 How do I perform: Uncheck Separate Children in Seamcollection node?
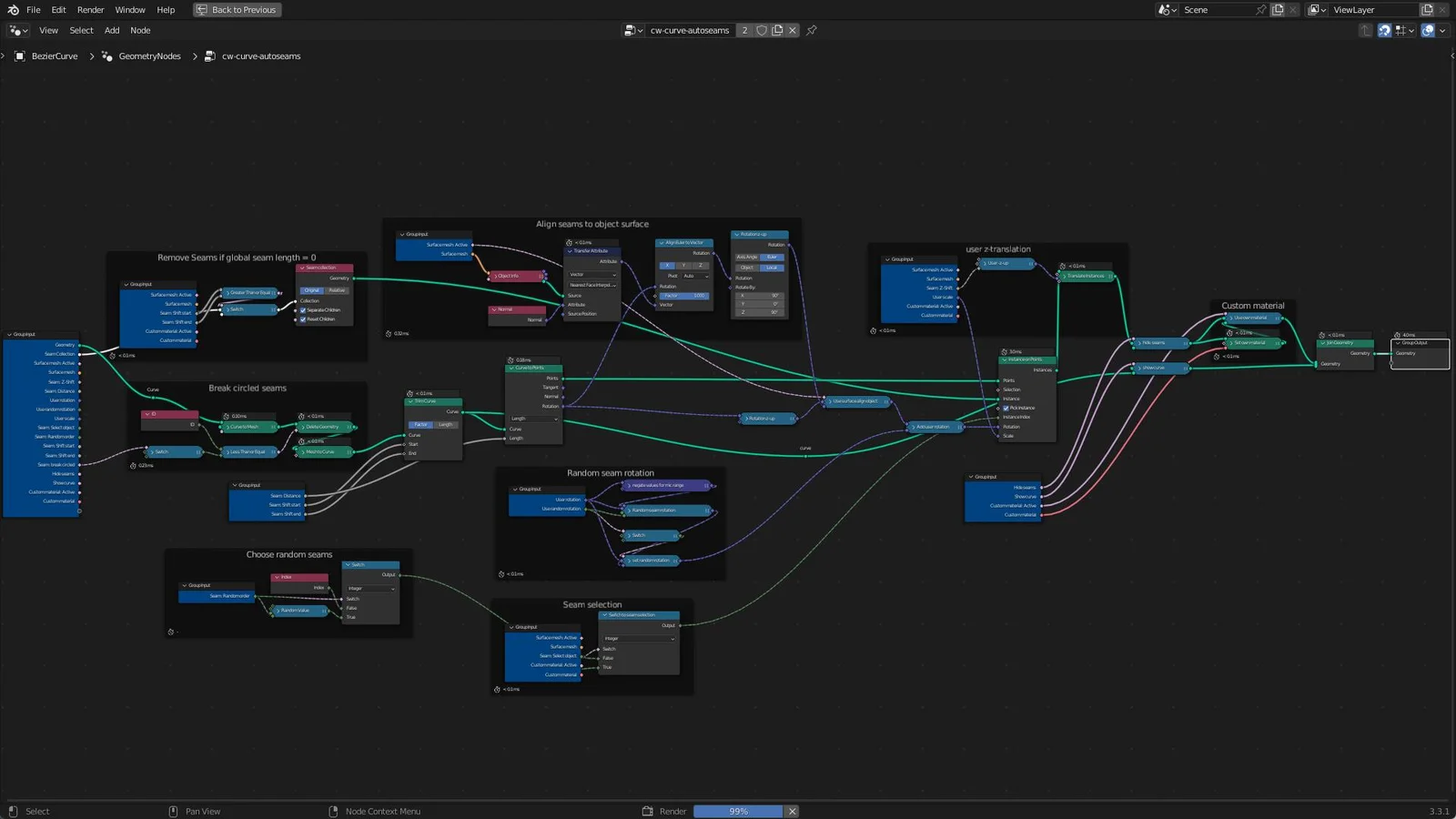(x=302, y=310)
